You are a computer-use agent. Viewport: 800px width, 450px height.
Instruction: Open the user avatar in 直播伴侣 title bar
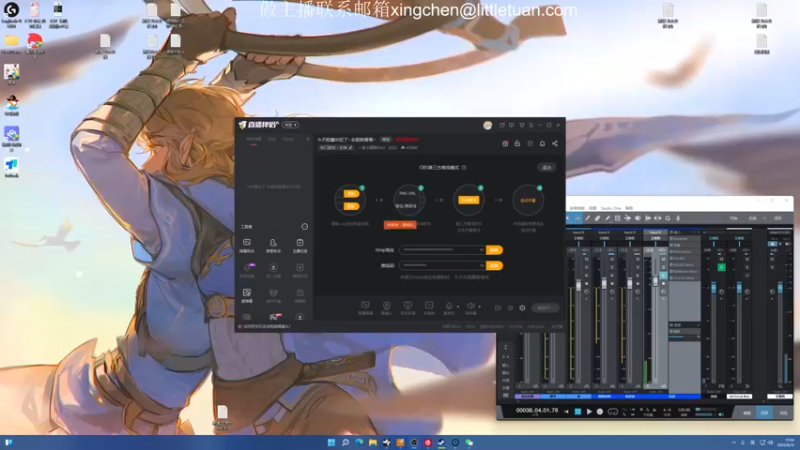point(488,126)
